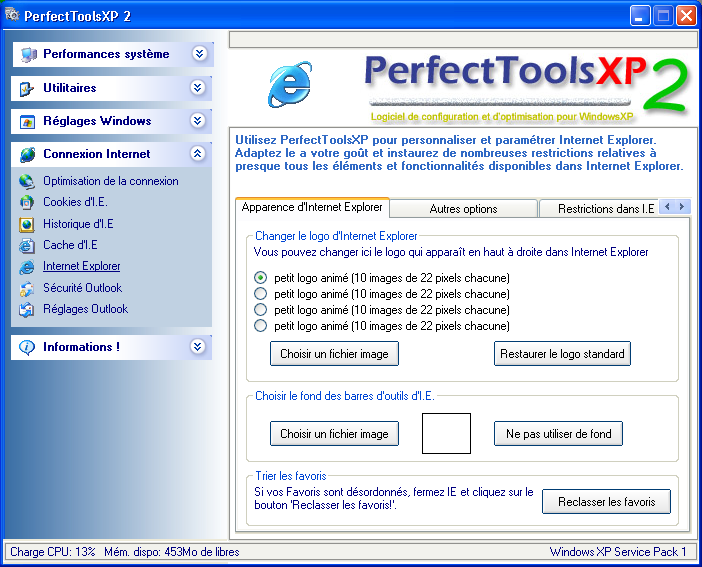Viewport: 702px width, 567px height.
Task: Click the Réglages Windows header label
Action: pos(97,121)
